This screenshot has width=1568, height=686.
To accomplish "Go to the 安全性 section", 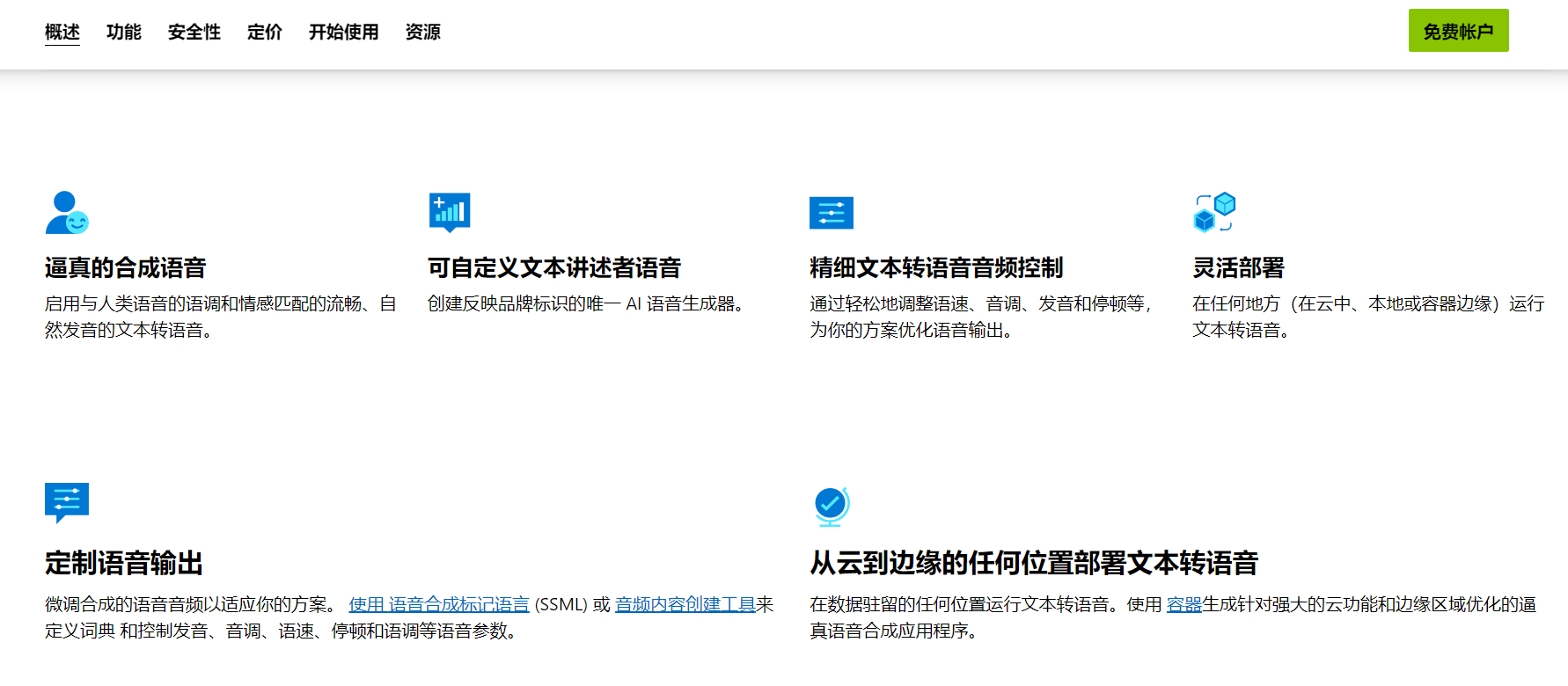I will tap(194, 33).
